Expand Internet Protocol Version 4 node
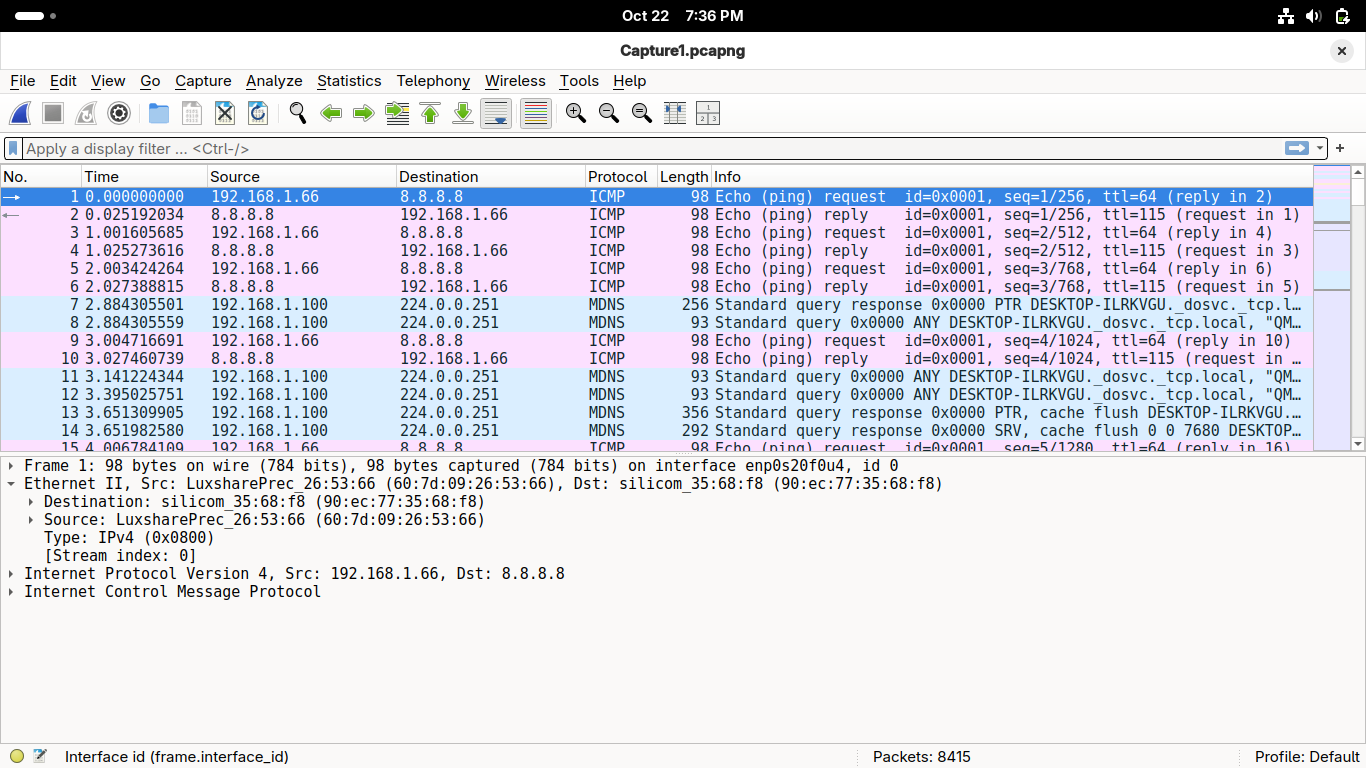The image size is (1366, 768). (11, 574)
